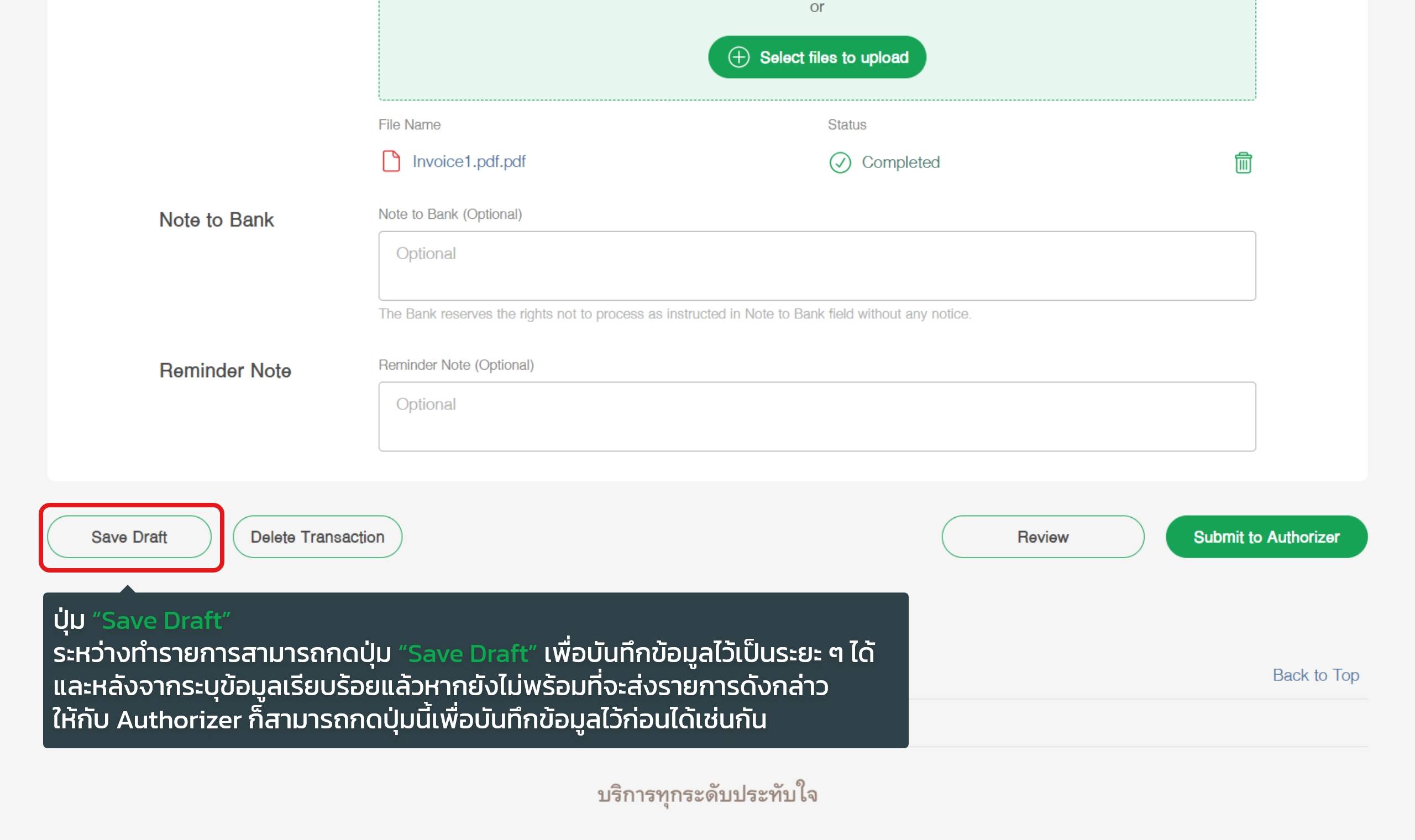The image size is (1415, 840).
Task: Jump up using Back to Top link
Action: (x=1315, y=675)
